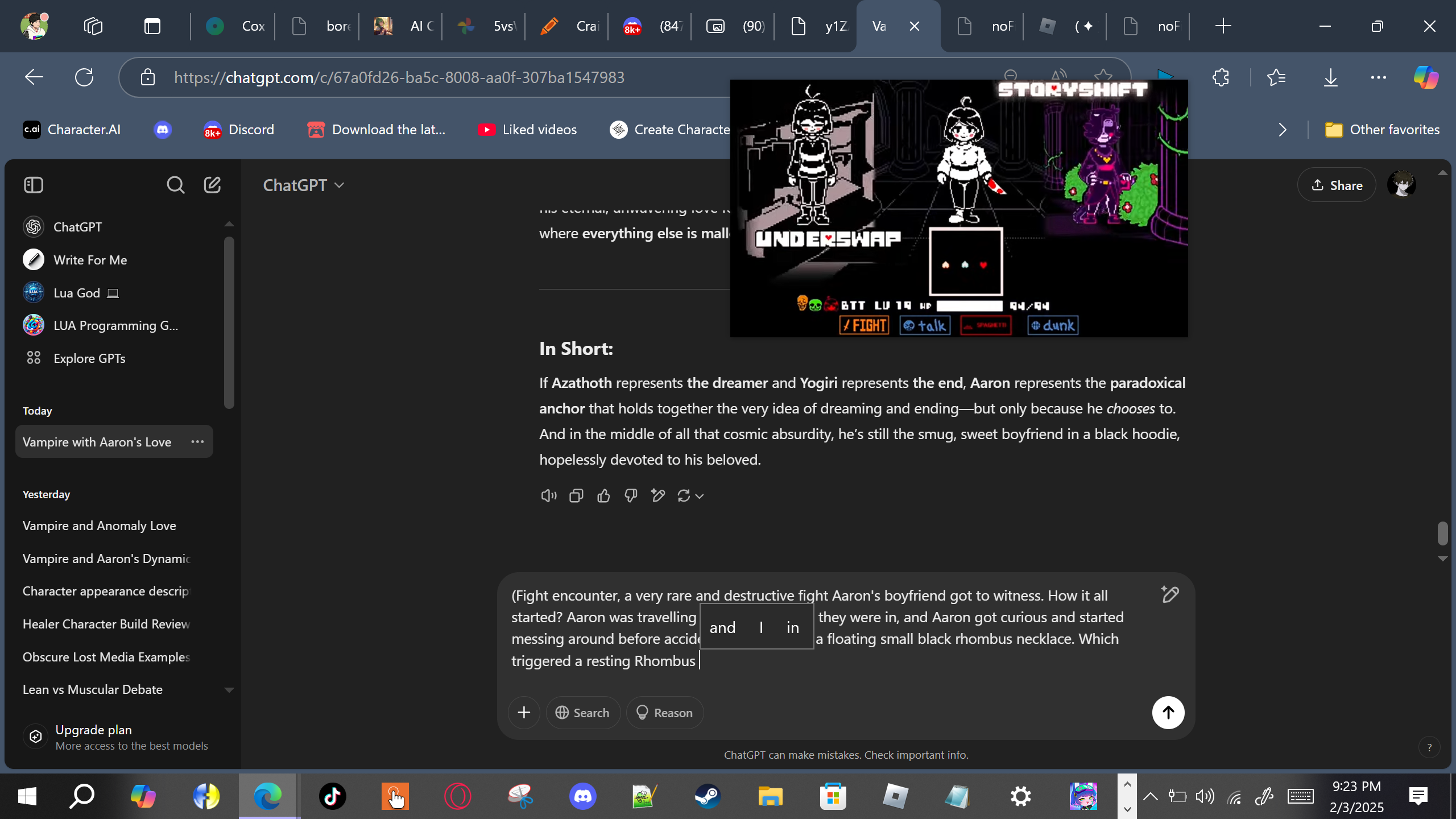Choose the 'in' typing suggestion

tap(793, 627)
